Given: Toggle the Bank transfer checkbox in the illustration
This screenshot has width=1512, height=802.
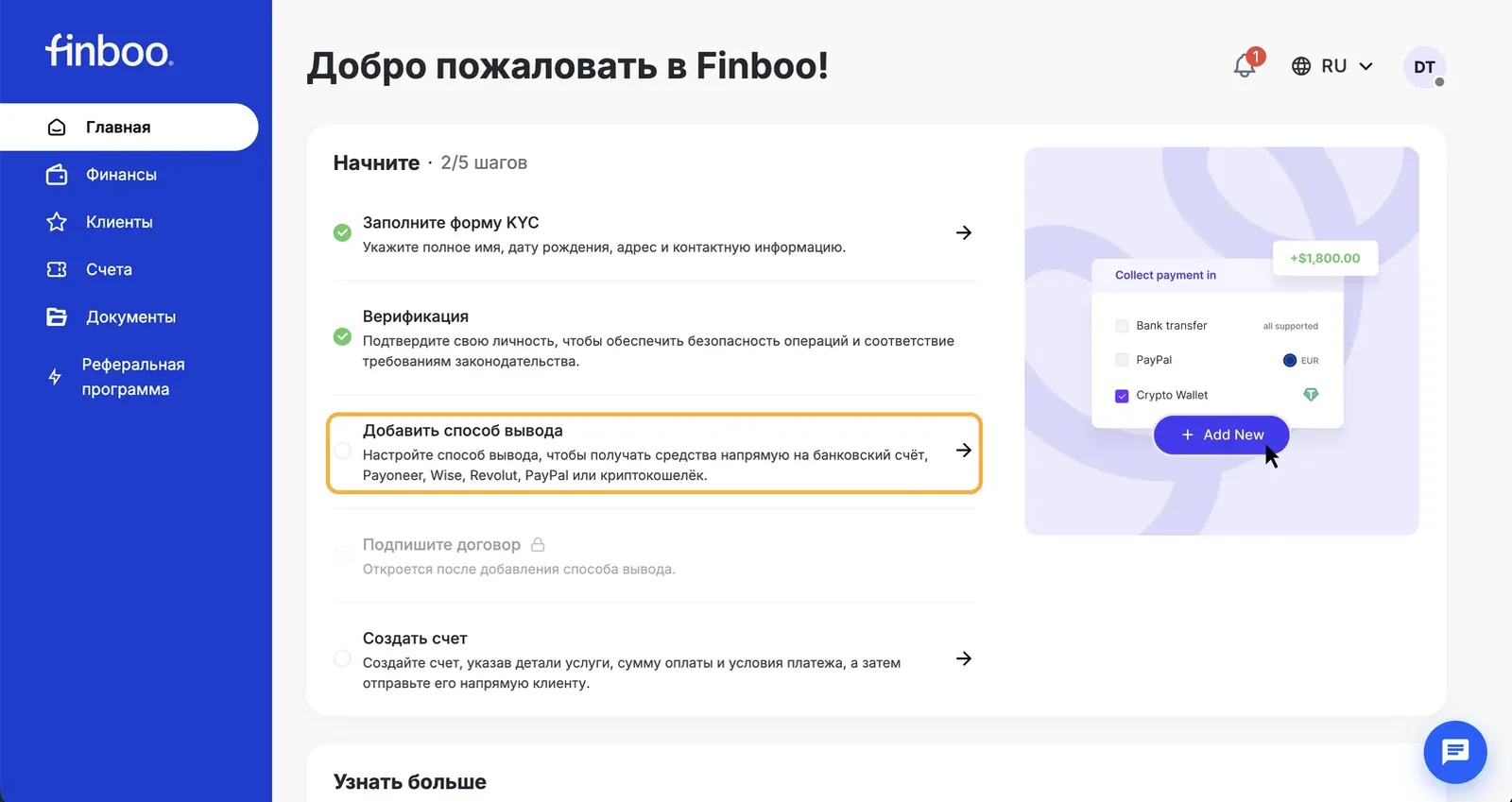Looking at the screenshot, I should (x=1122, y=326).
